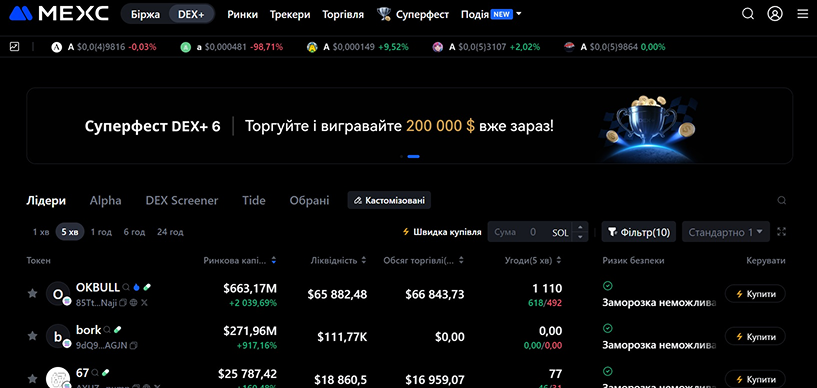Click the Швидка купівля label

pyautogui.click(x=442, y=232)
